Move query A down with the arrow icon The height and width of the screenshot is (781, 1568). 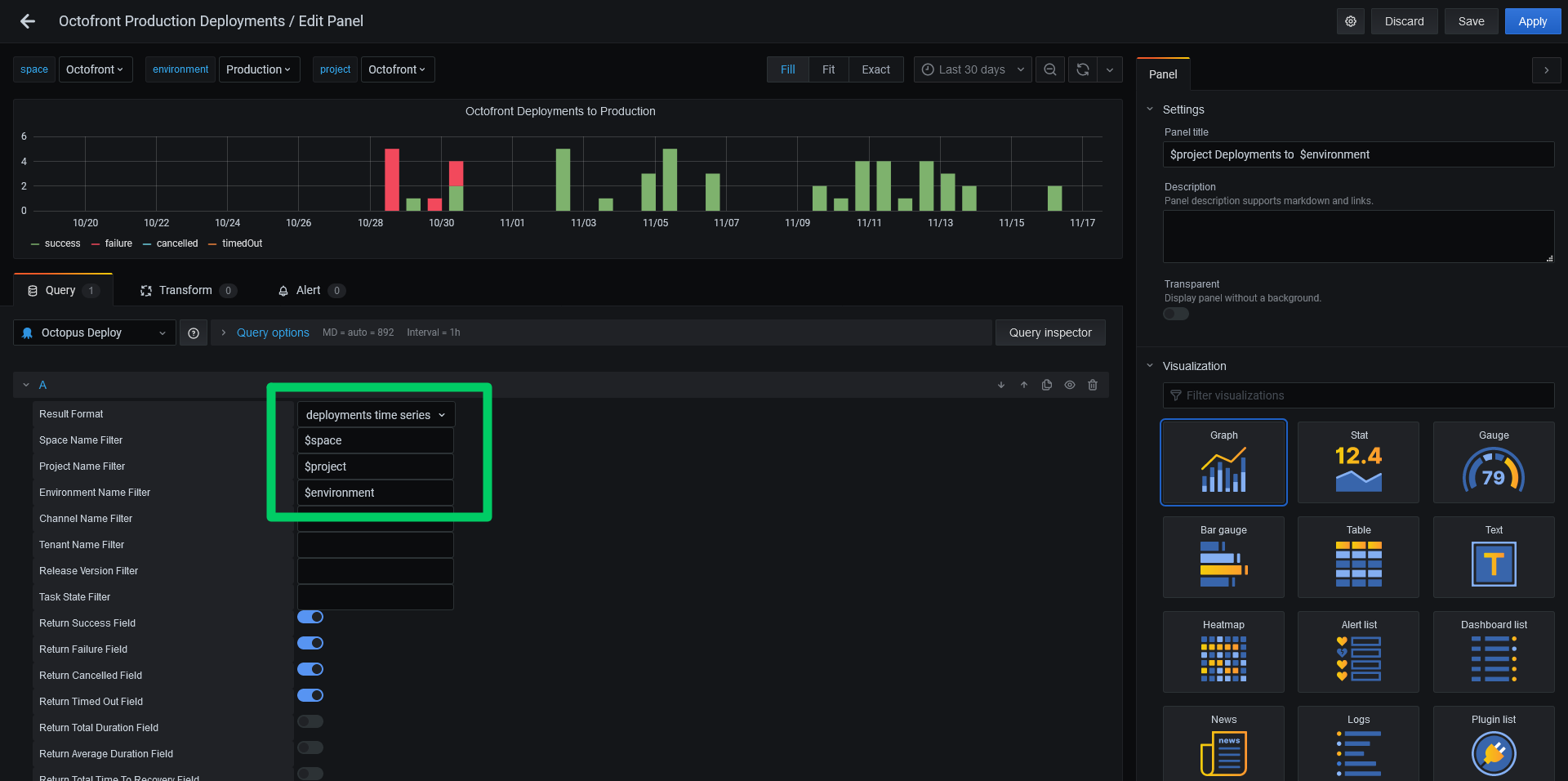click(x=1001, y=385)
